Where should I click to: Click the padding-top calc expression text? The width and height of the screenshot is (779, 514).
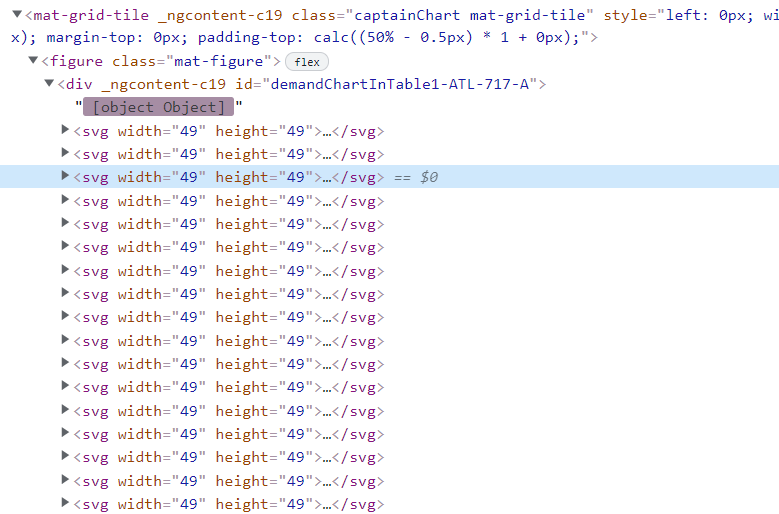click(388, 38)
